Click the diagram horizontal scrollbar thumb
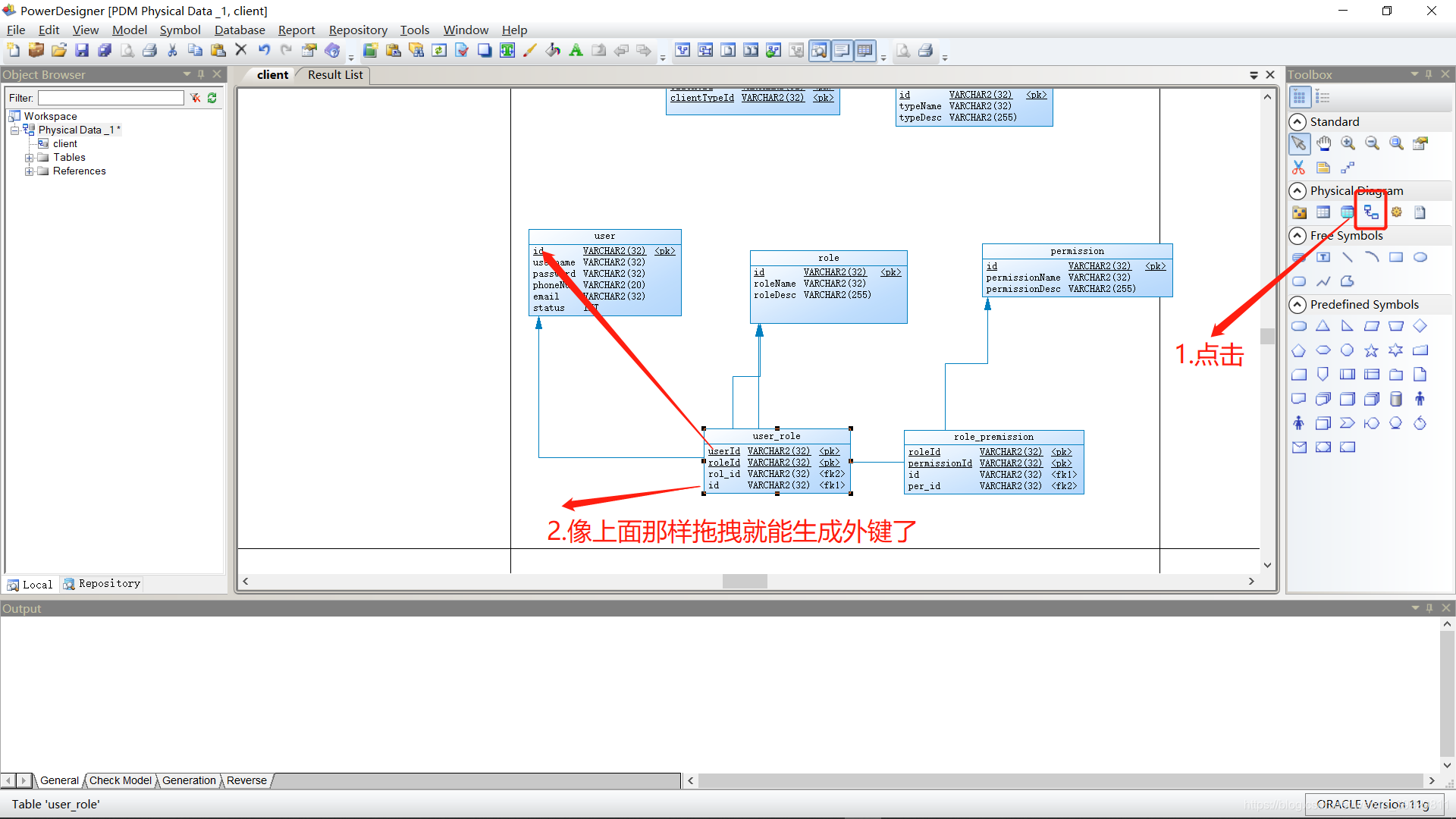The height and width of the screenshot is (819, 1456). [x=745, y=582]
